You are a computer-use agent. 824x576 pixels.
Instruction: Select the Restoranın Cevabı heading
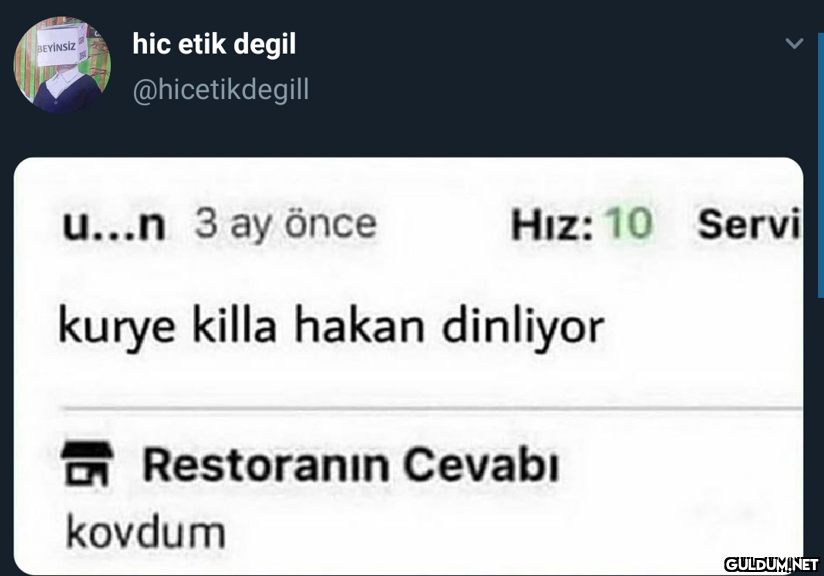tap(351, 465)
